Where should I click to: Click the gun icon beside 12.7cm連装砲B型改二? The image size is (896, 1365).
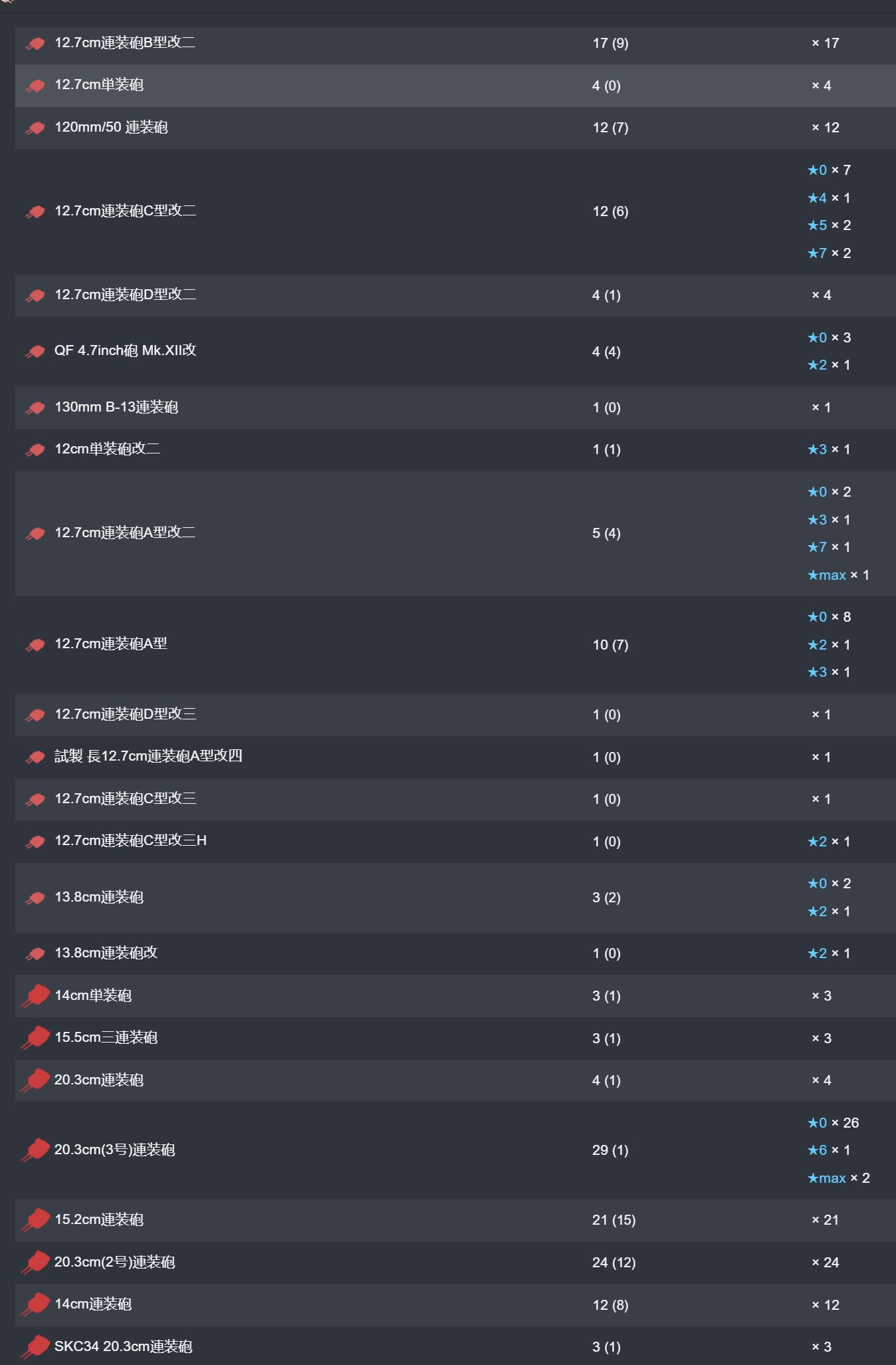35,44
